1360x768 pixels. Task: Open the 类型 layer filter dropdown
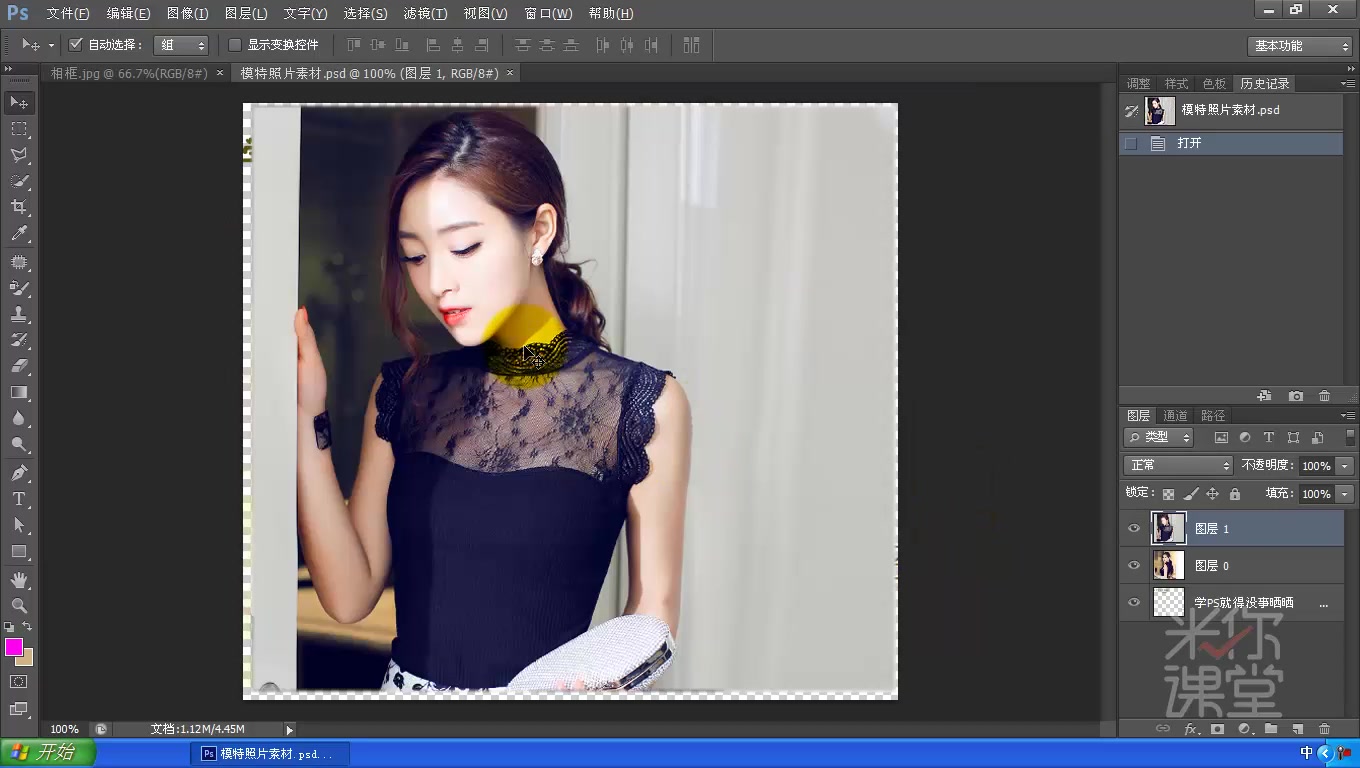point(1159,437)
